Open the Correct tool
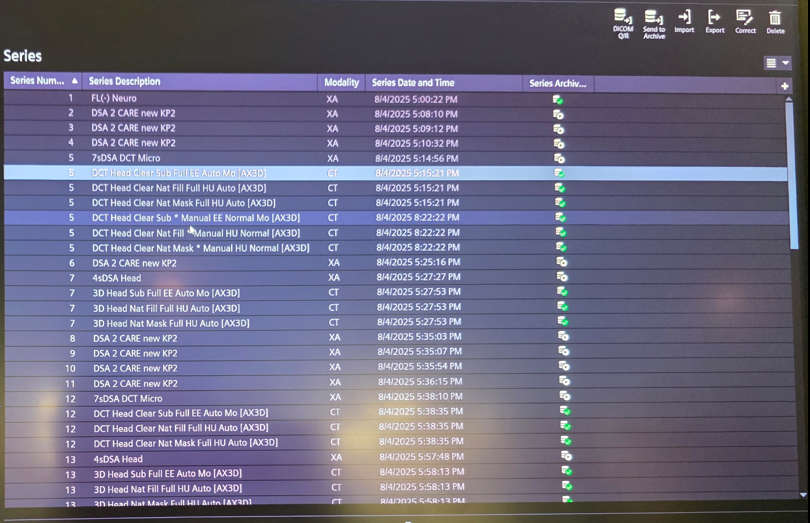The height and width of the screenshot is (523, 810). point(745,18)
